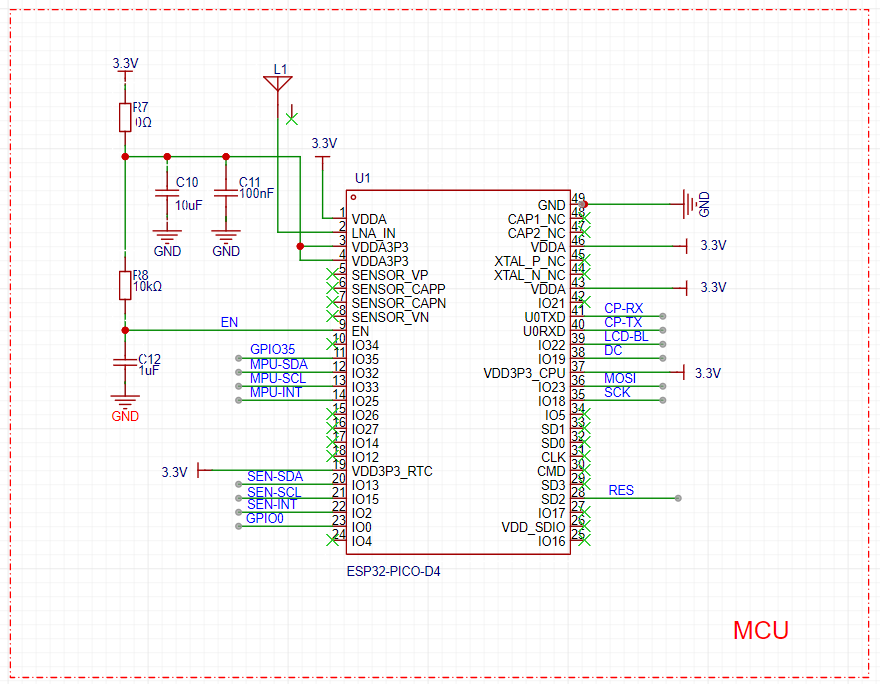Click the no-connect X on pin 25 IO16
Image resolution: width=880 pixels, height=684 pixels.
point(584,540)
